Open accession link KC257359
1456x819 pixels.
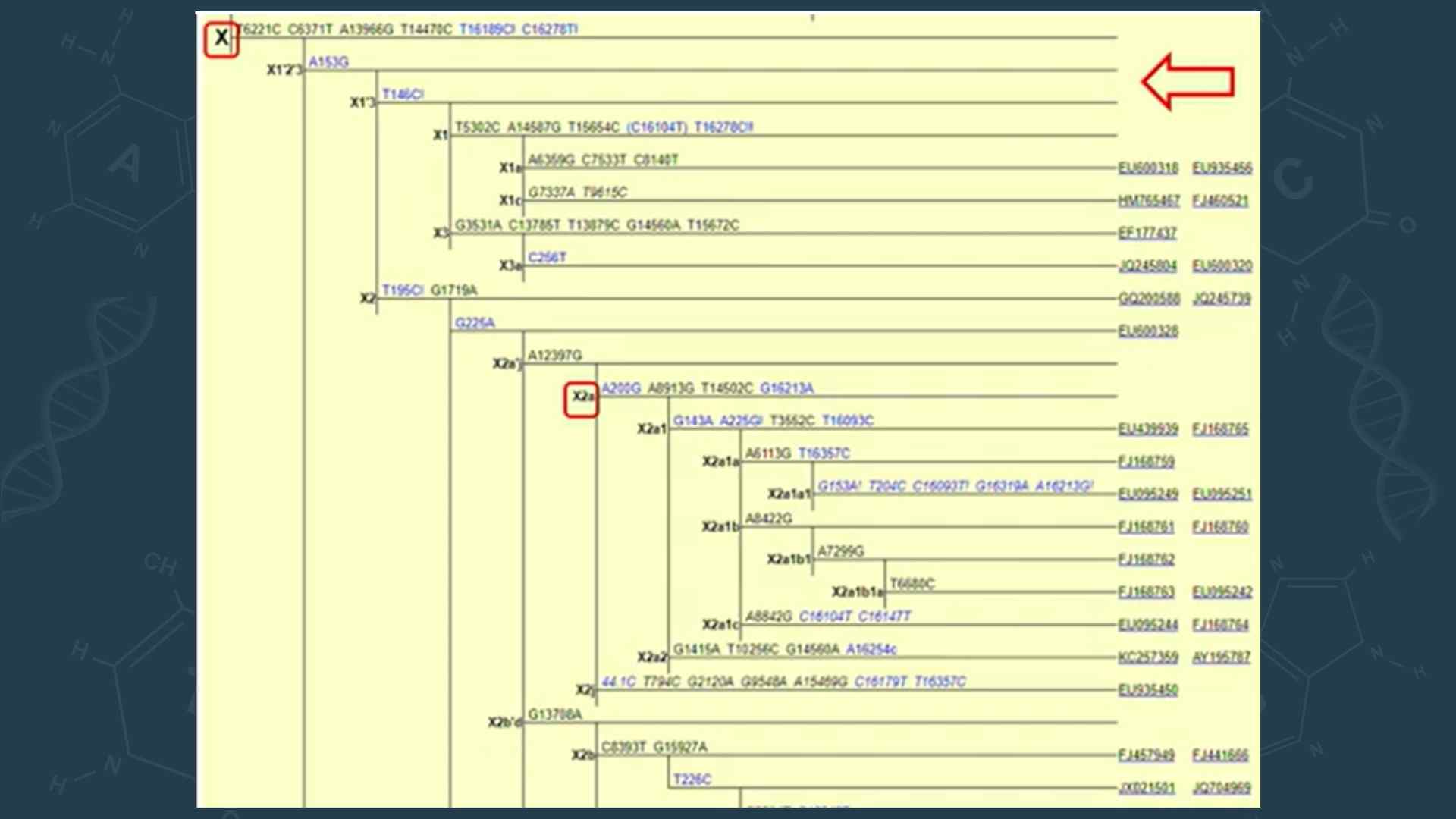click(1147, 657)
